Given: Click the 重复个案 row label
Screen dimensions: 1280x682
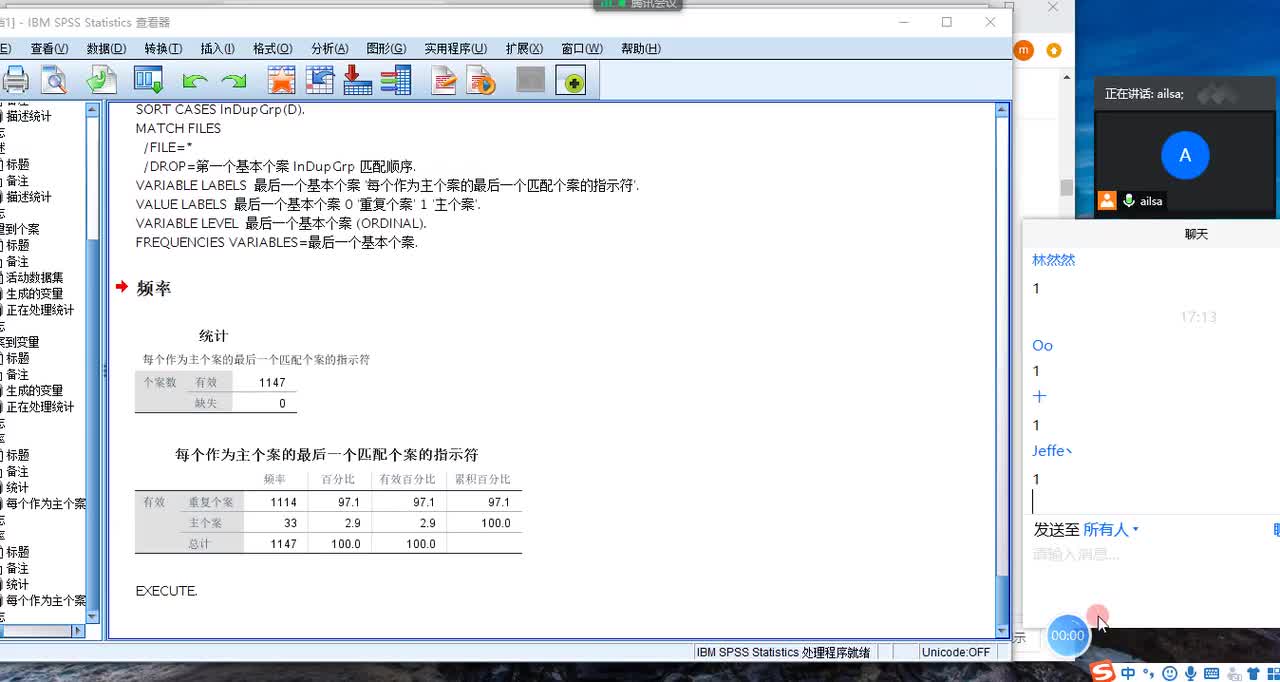Looking at the screenshot, I should click(x=210, y=502).
